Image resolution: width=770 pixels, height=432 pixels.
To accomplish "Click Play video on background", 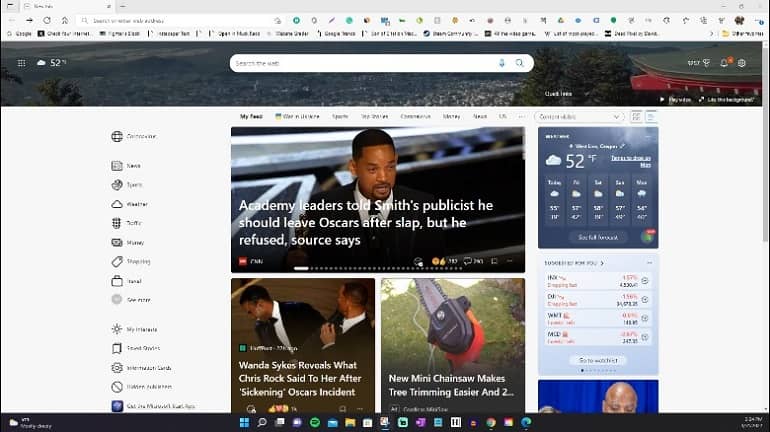I will click(x=675, y=100).
